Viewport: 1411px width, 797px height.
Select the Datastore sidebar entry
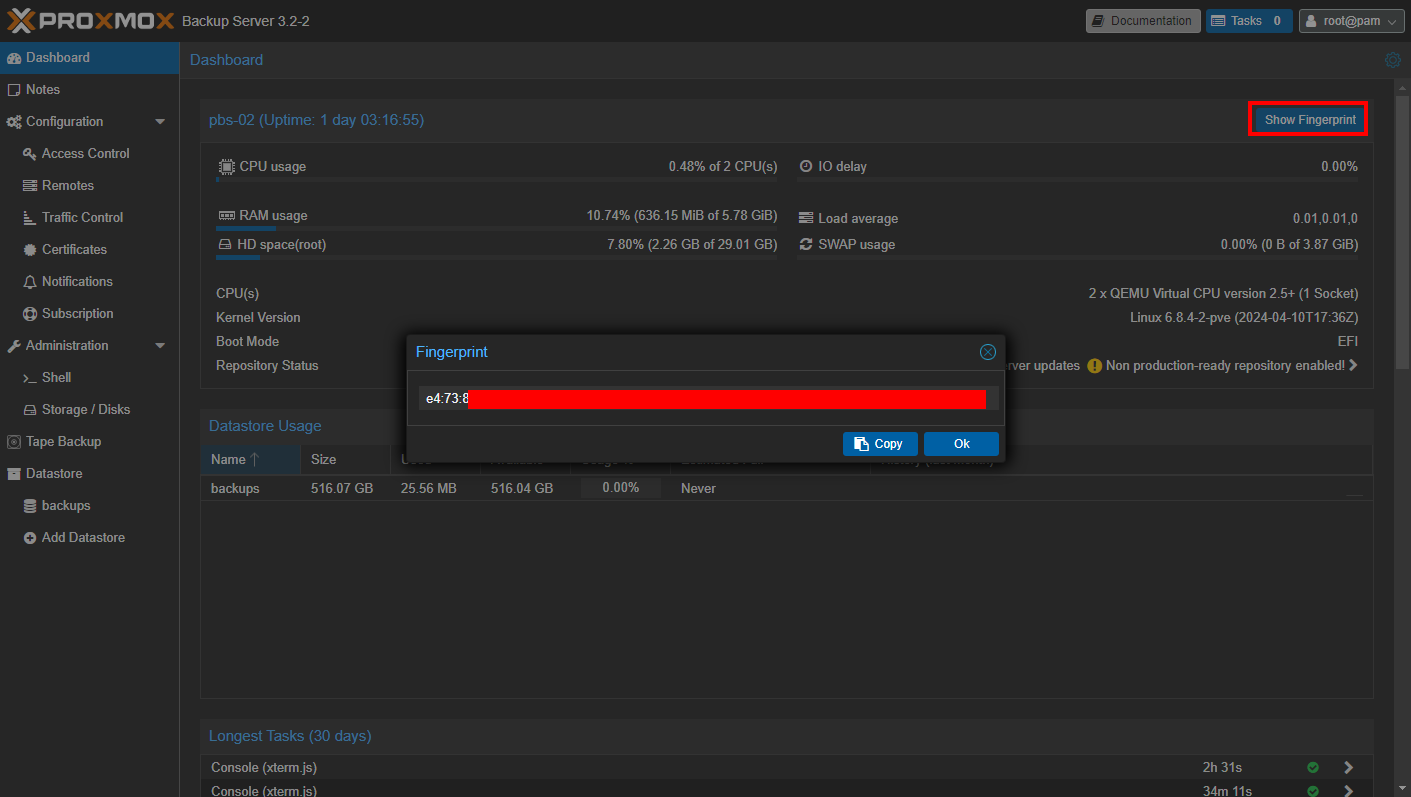point(89,474)
